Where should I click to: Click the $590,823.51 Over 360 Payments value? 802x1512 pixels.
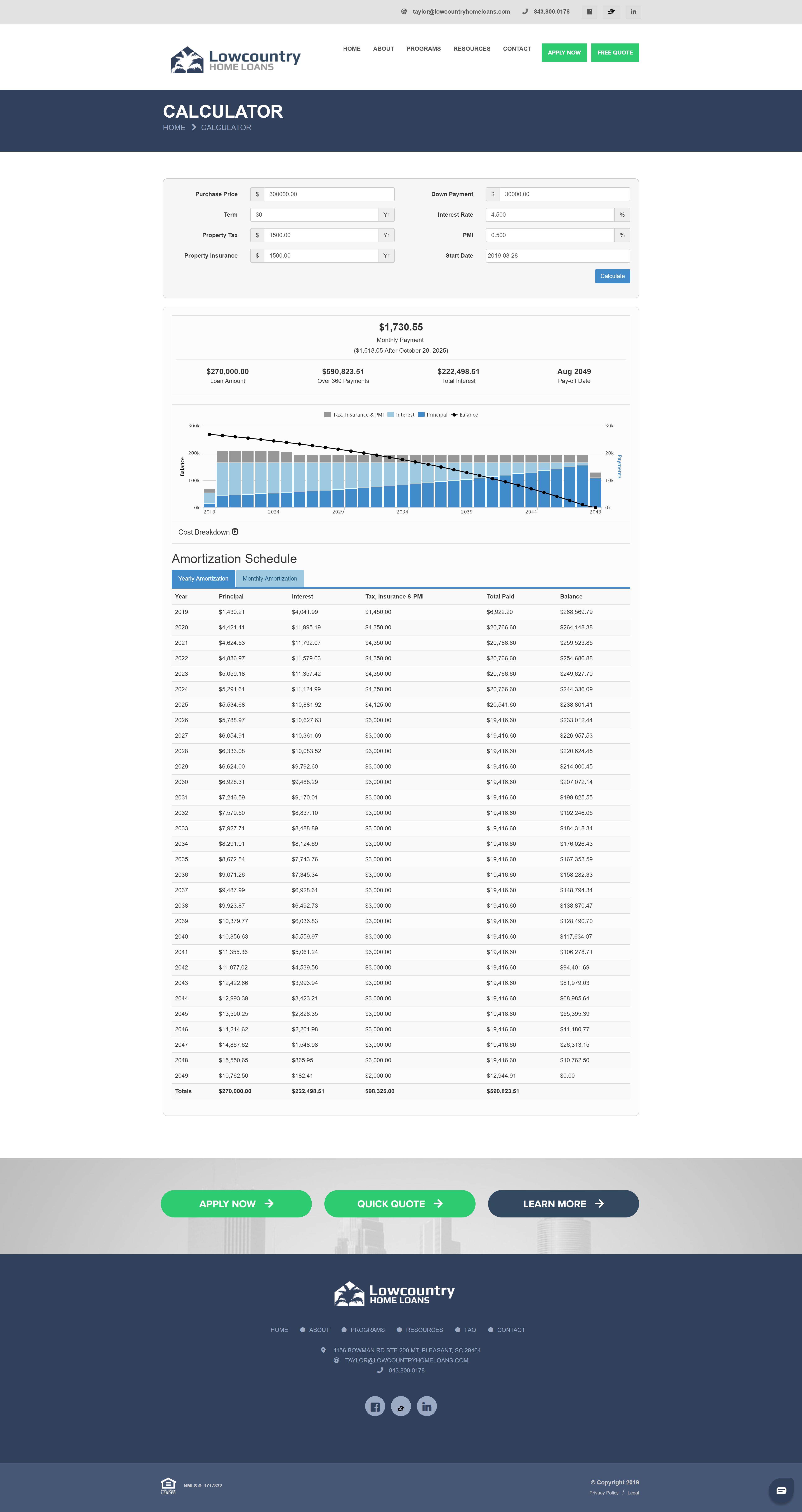[x=343, y=372]
